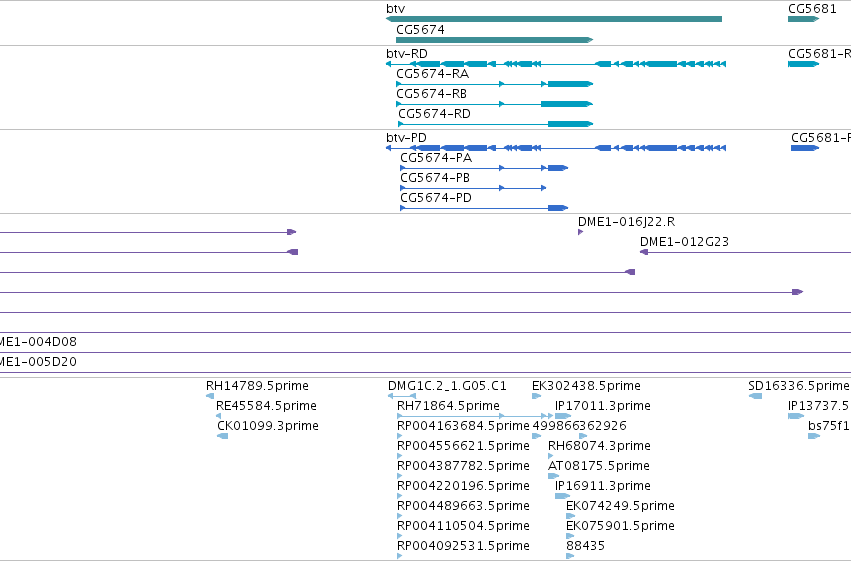Select the btv gene bar
851x561 pixels.
[554, 19]
